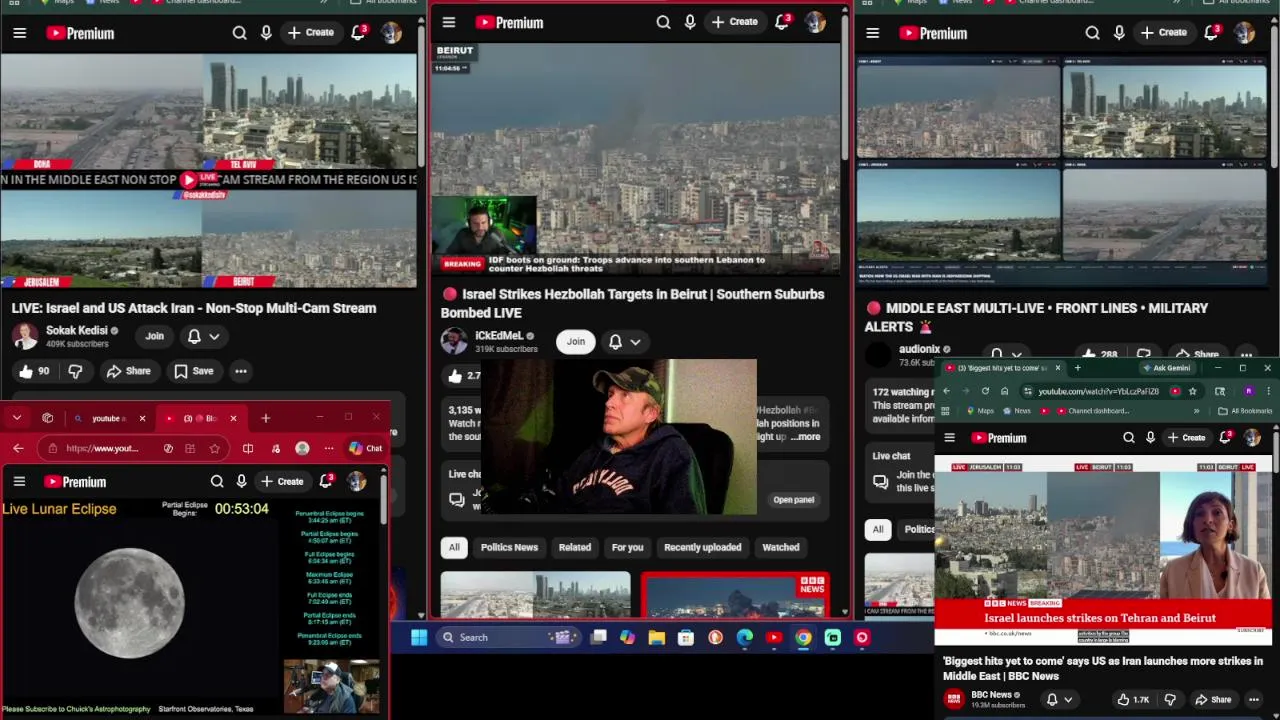
Task: Expand Sokak Kedisi notification bell dropdown
Action: [214, 337]
